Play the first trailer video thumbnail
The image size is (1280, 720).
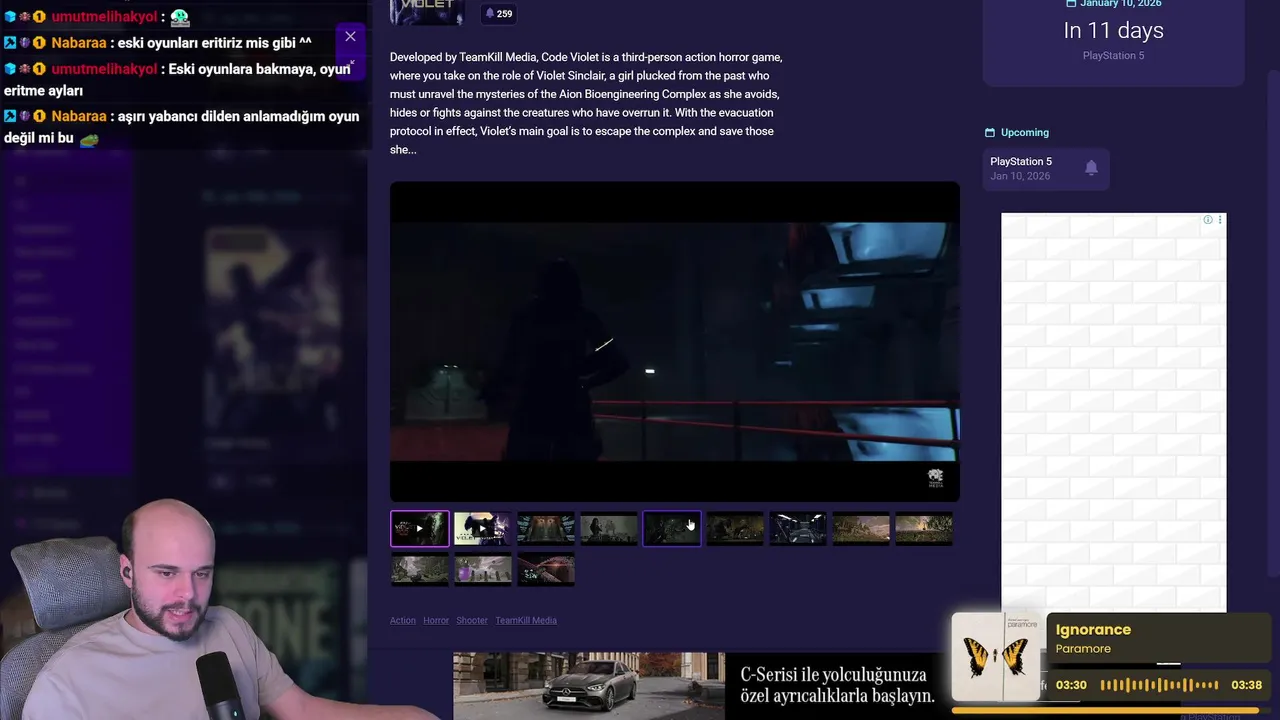[x=420, y=528]
